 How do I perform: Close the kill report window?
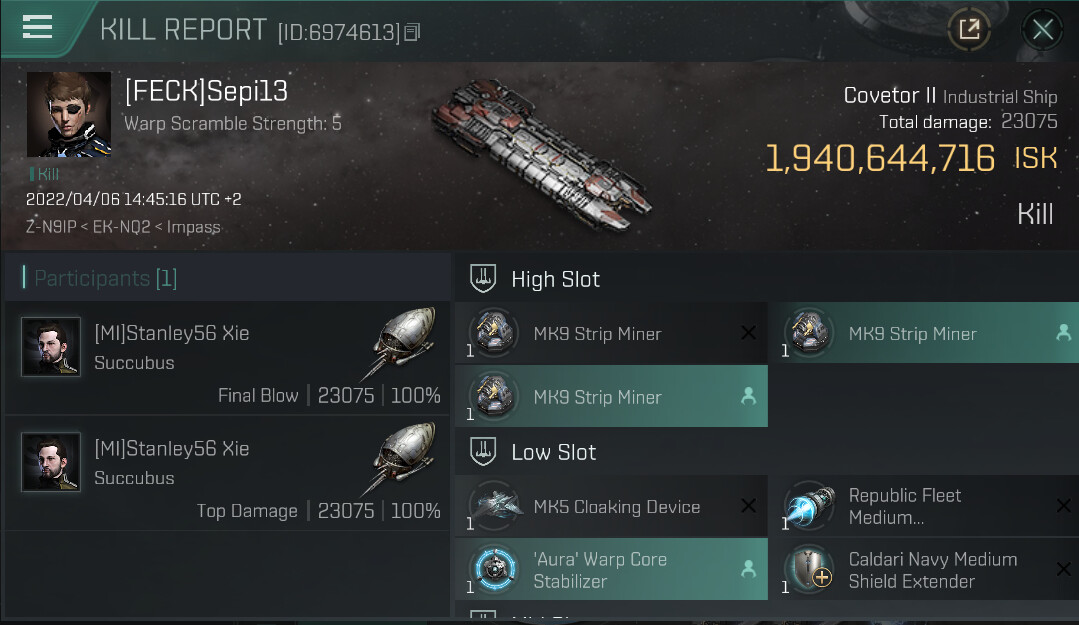click(1042, 29)
